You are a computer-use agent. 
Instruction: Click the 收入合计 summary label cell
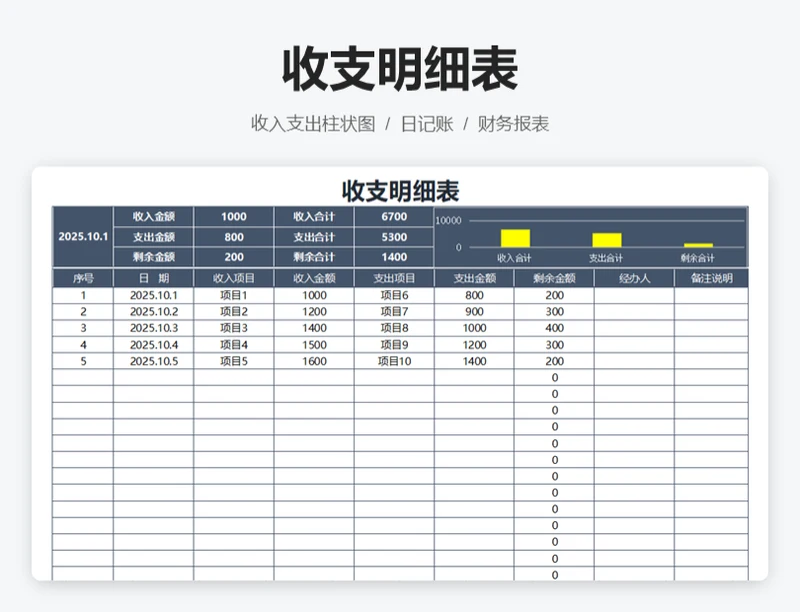(314, 217)
